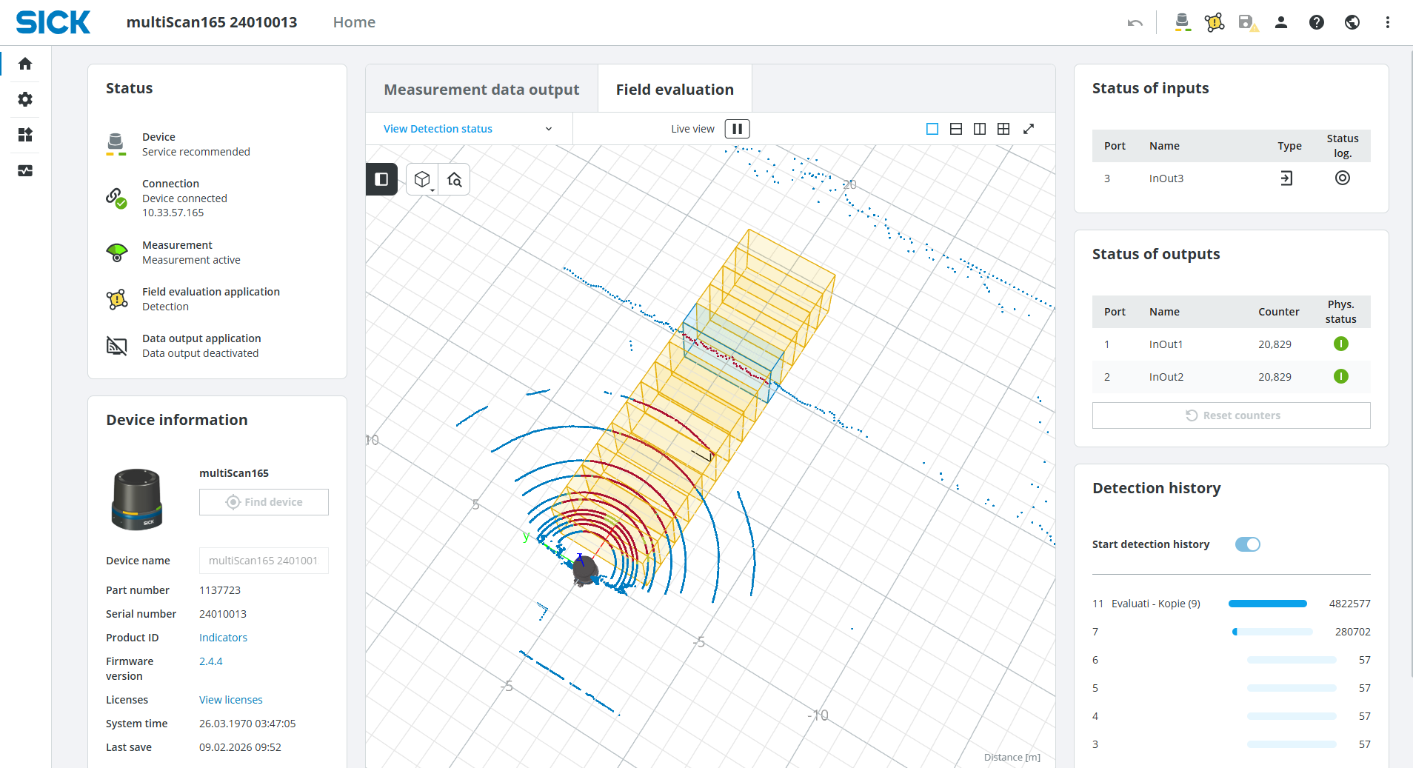Click the undo arrow in header
Viewport: 1413px width, 768px height.
1135,22
